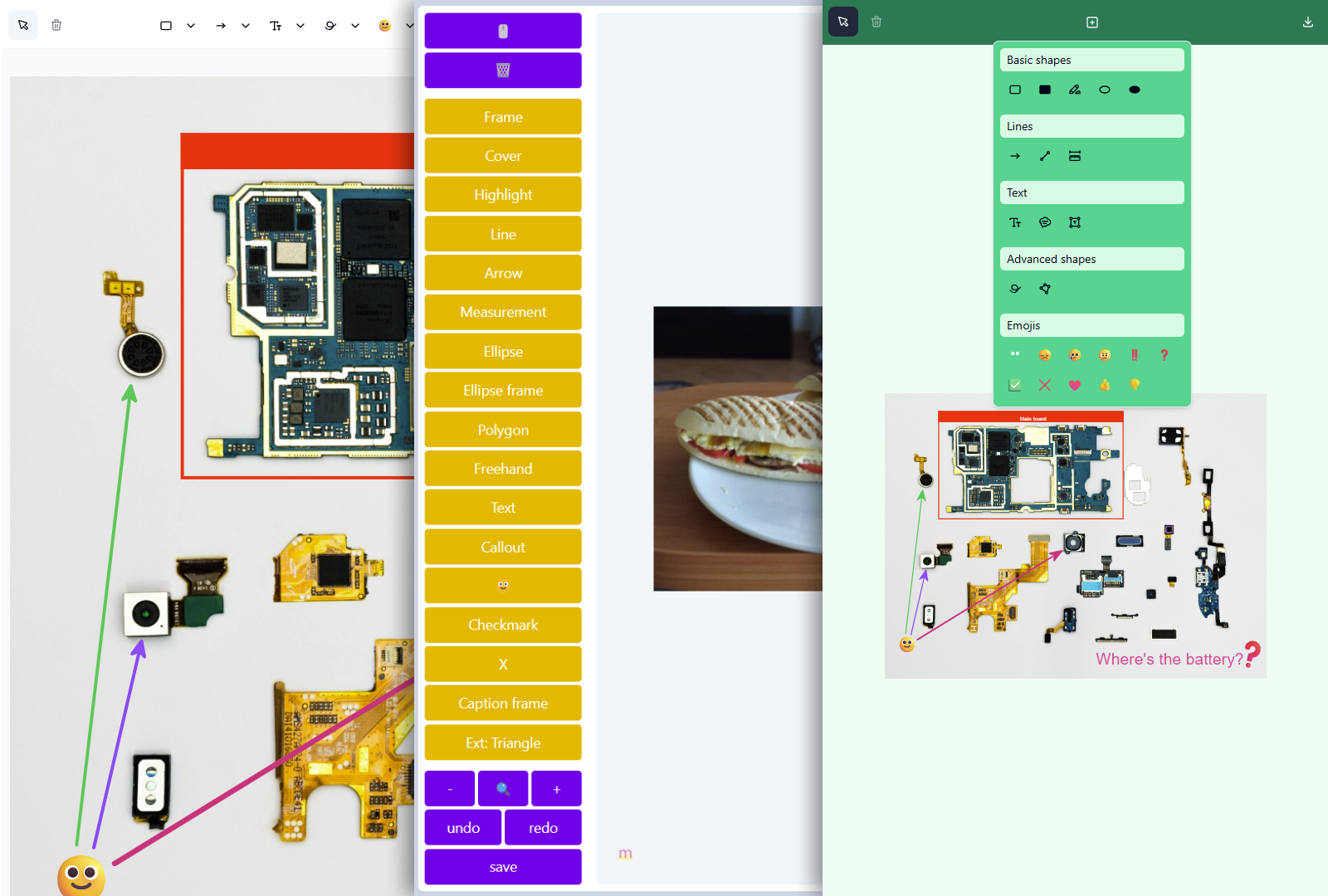Screen dimensions: 1328x896
Task: Activate the select cursor in green toolbar
Action: pos(843,22)
